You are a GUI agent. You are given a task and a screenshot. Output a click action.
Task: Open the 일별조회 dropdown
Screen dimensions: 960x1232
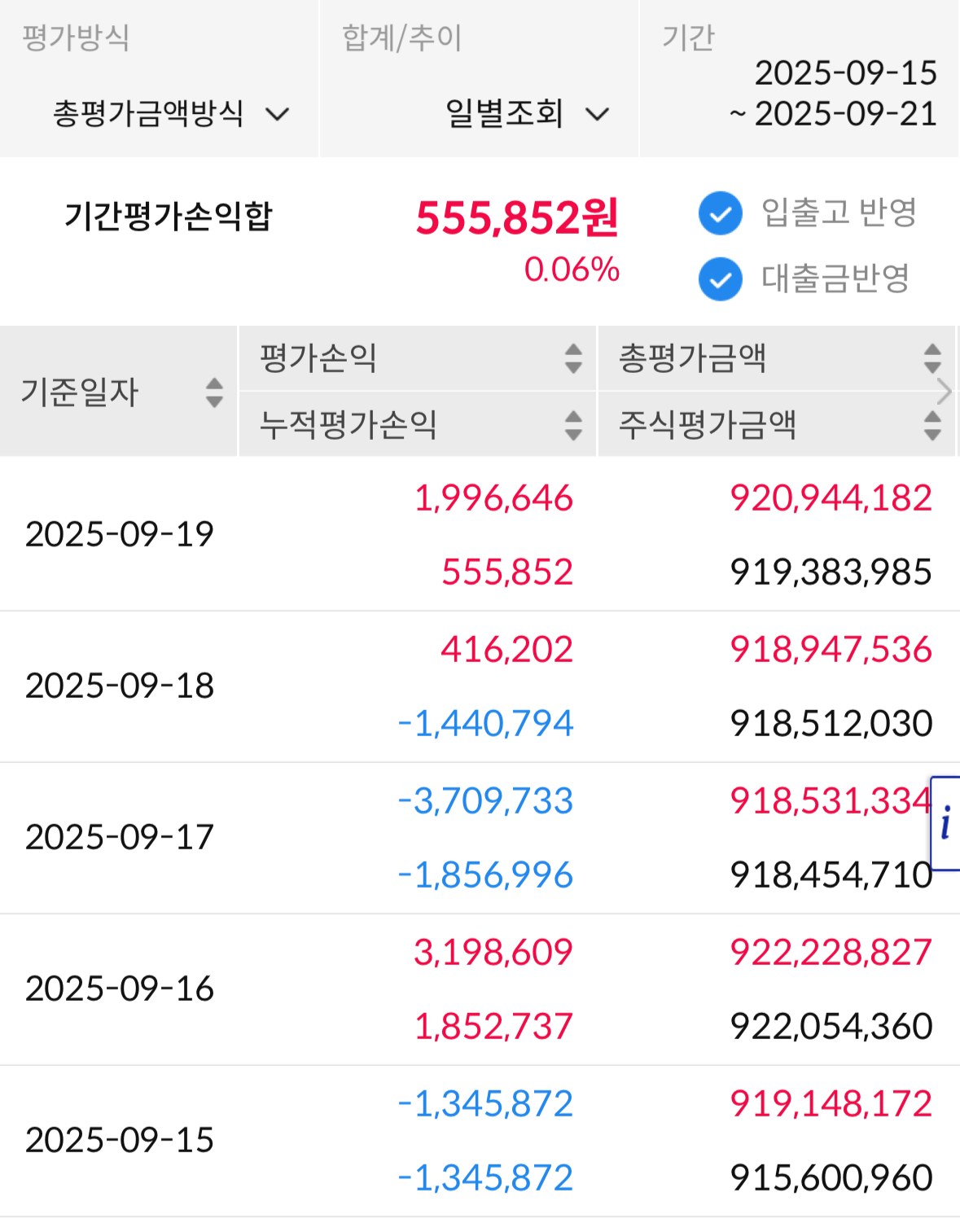527,113
